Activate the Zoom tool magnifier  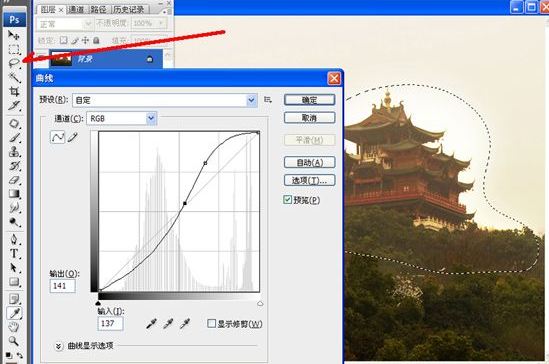(x=14, y=341)
